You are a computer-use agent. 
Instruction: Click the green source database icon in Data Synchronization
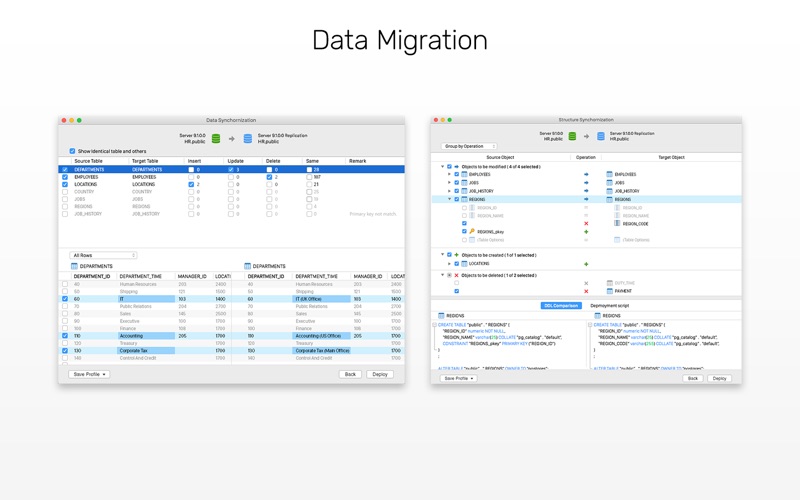click(x=215, y=138)
